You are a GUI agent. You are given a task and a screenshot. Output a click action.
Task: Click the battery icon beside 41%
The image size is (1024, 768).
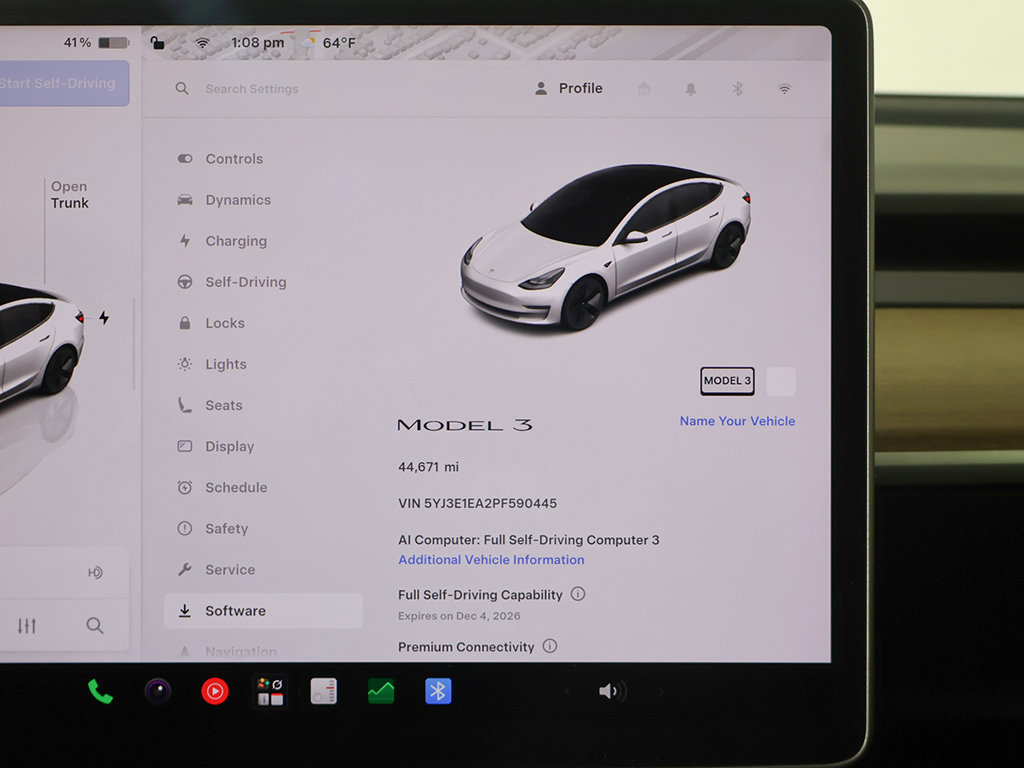coord(114,42)
